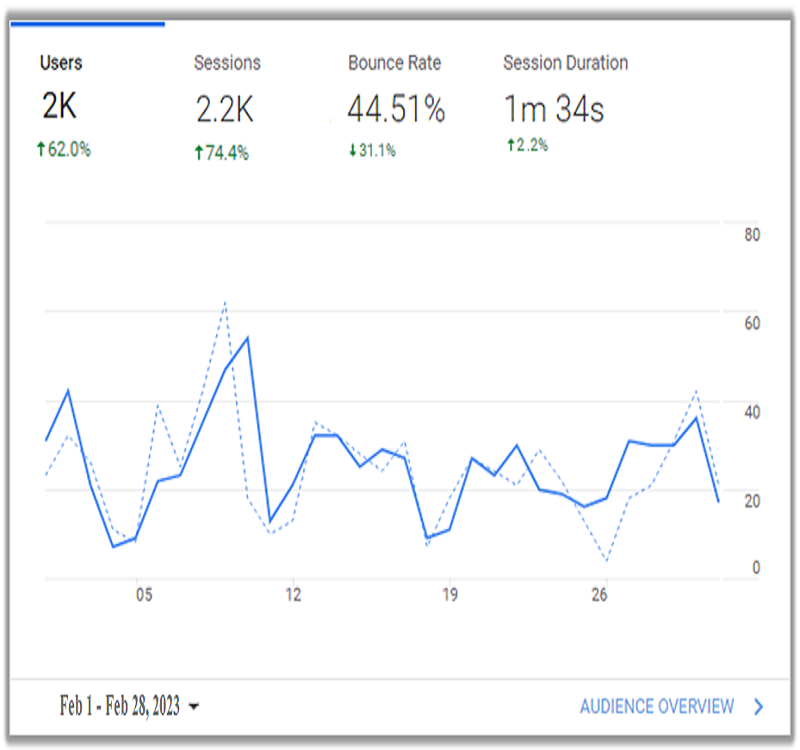This screenshot has width=800, height=750.
Task: Click the 2K users value
Action: pyautogui.click(x=59, y=107)
